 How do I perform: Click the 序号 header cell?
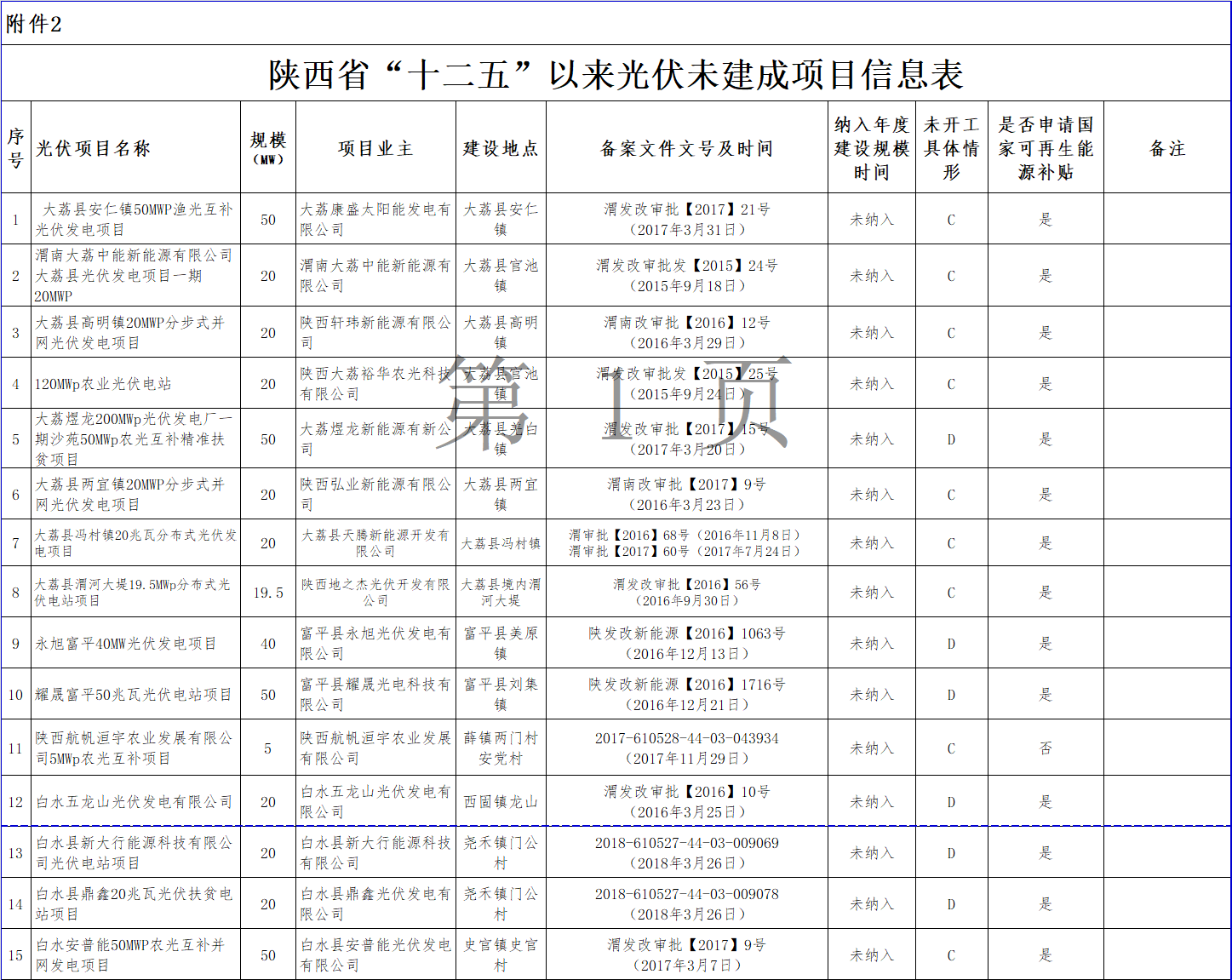click(16, 148)
